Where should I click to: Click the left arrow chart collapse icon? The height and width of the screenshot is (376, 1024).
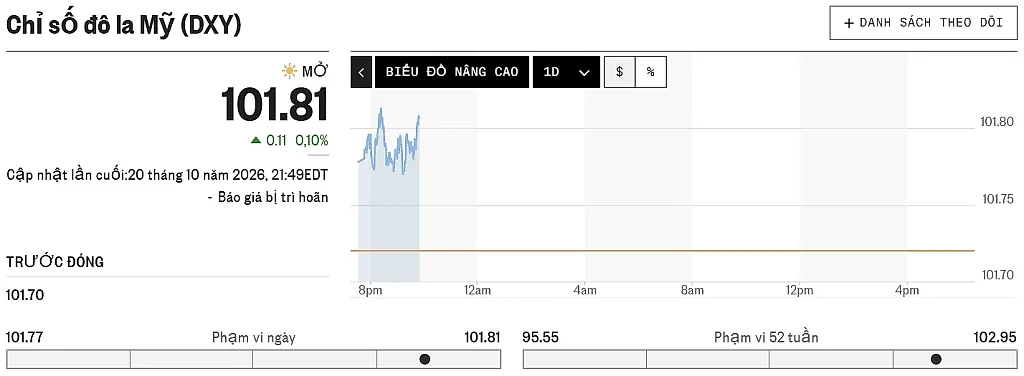pos(361,72)
